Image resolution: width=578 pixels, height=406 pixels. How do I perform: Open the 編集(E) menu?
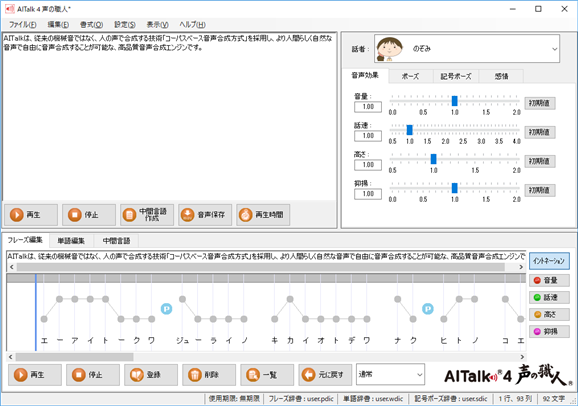pyautogui.click(x=58, y=25)
